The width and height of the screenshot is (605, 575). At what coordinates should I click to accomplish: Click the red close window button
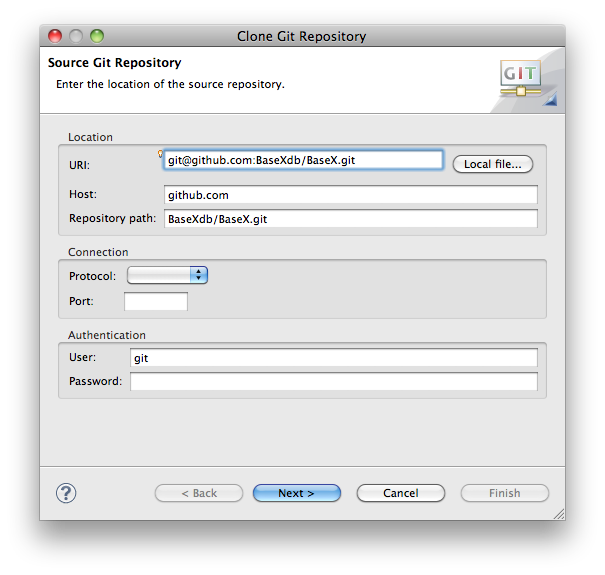tap(55, 36)
